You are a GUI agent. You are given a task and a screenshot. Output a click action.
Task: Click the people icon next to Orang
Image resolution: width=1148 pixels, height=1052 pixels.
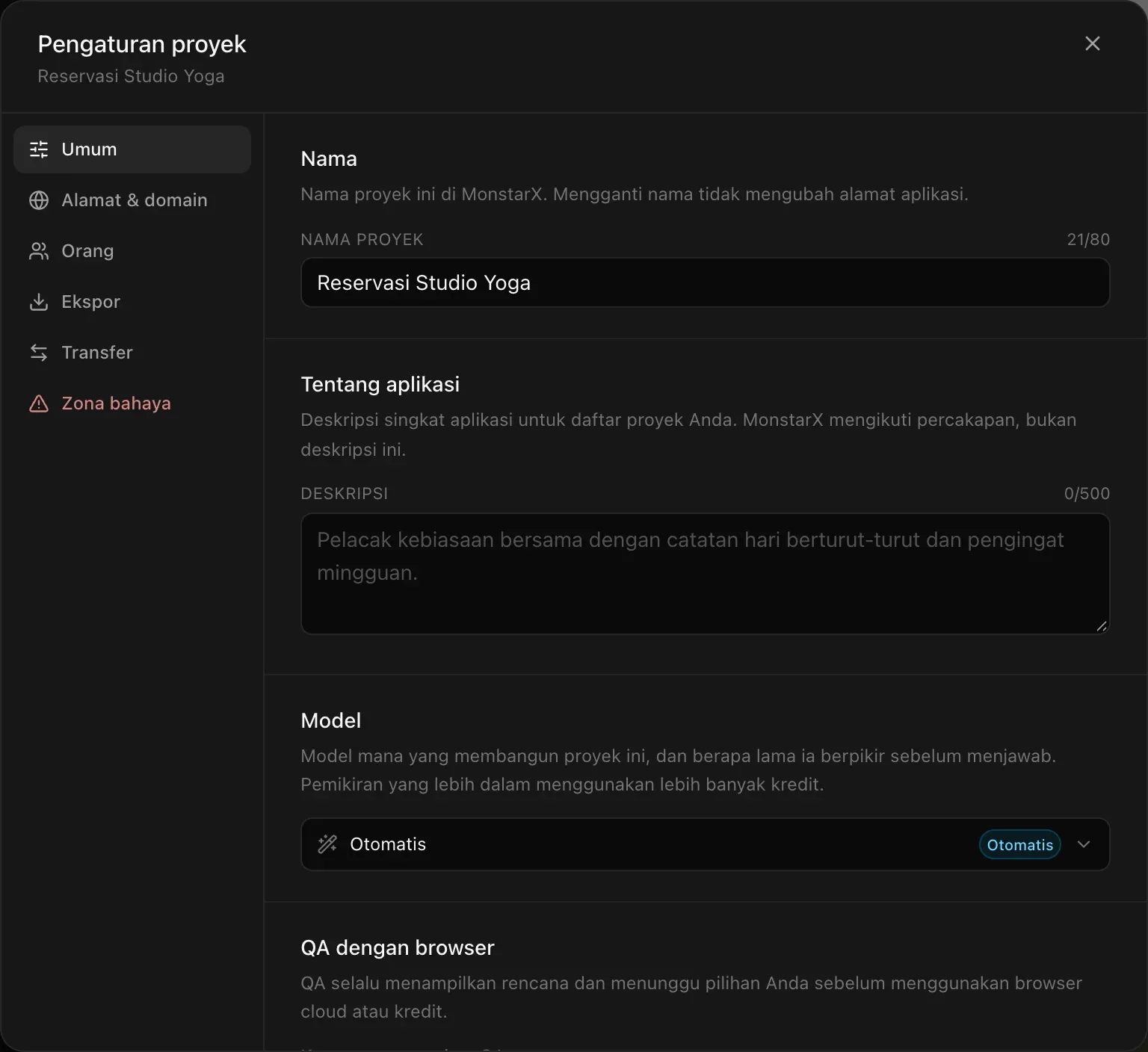39,251
